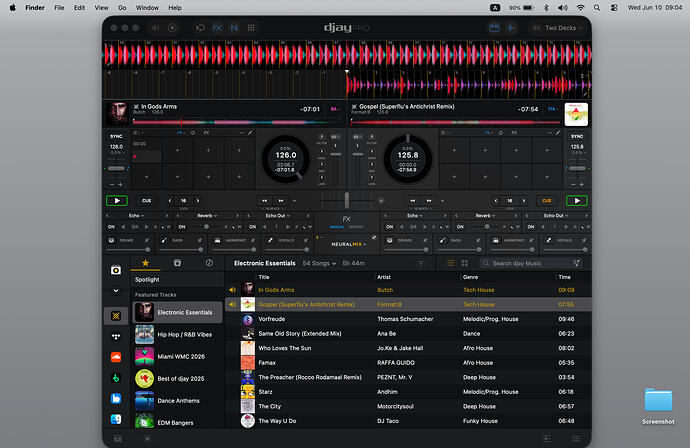
Task: Select the Beatsource icon in library sidebar
Action: tap(116, 398)
